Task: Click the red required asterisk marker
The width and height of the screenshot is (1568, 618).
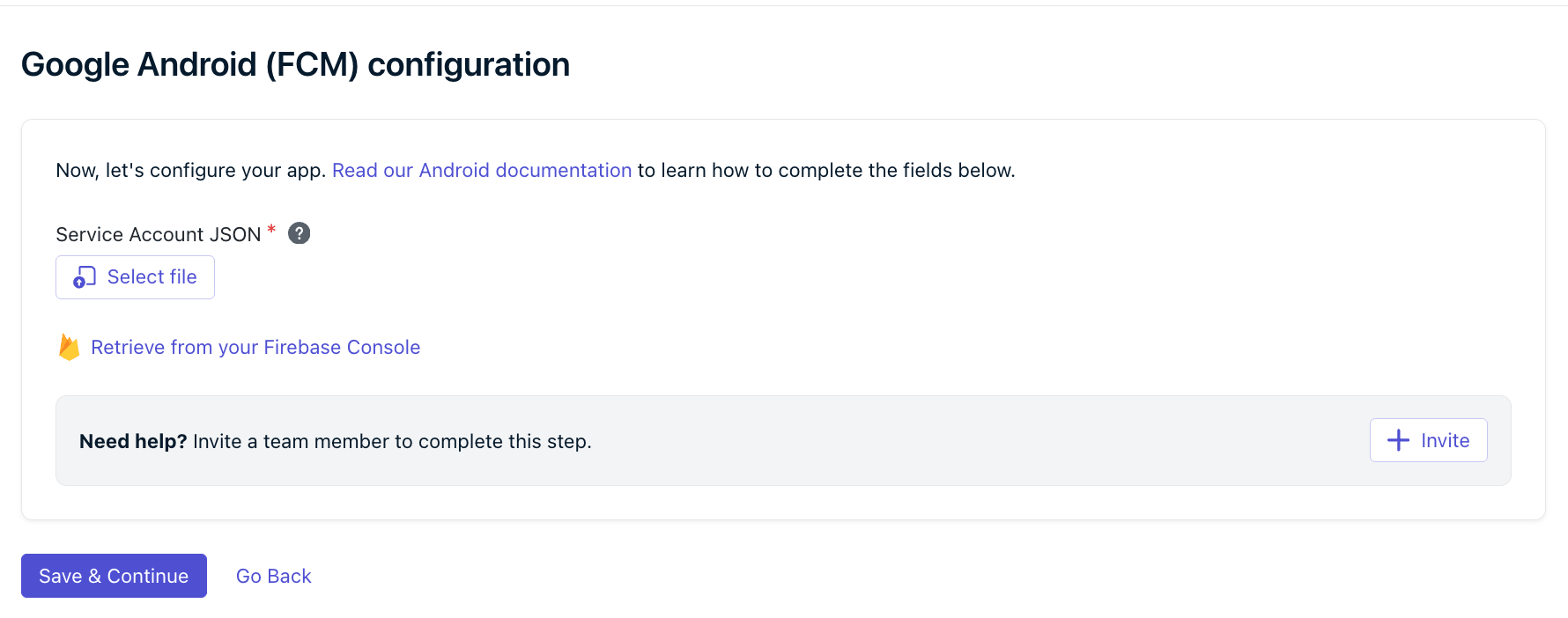Action: pyautogui.click(x=271, y=229)
